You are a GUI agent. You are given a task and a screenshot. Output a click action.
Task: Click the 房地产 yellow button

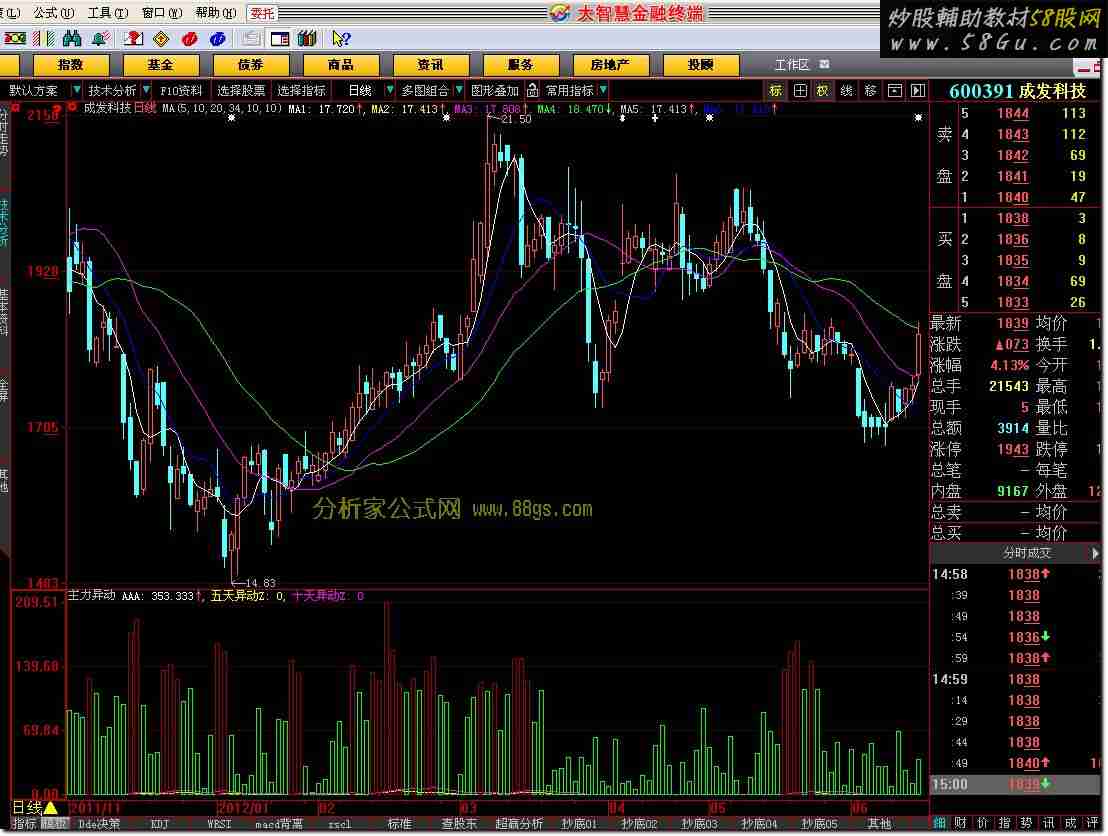coord(610,65)
